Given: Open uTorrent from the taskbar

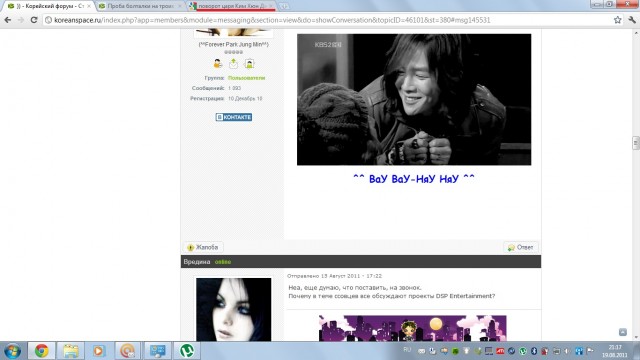Looking at the screenshot, I should tap(187, 351).
